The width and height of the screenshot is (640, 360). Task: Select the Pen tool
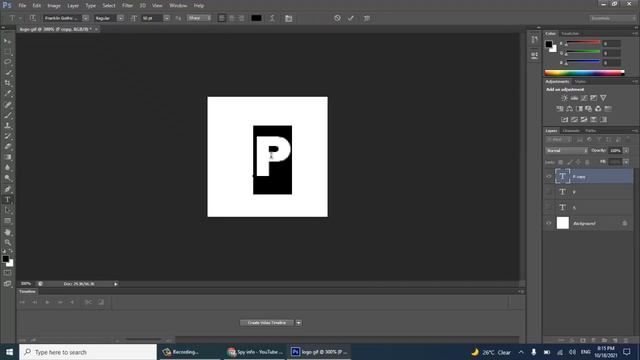7,189
